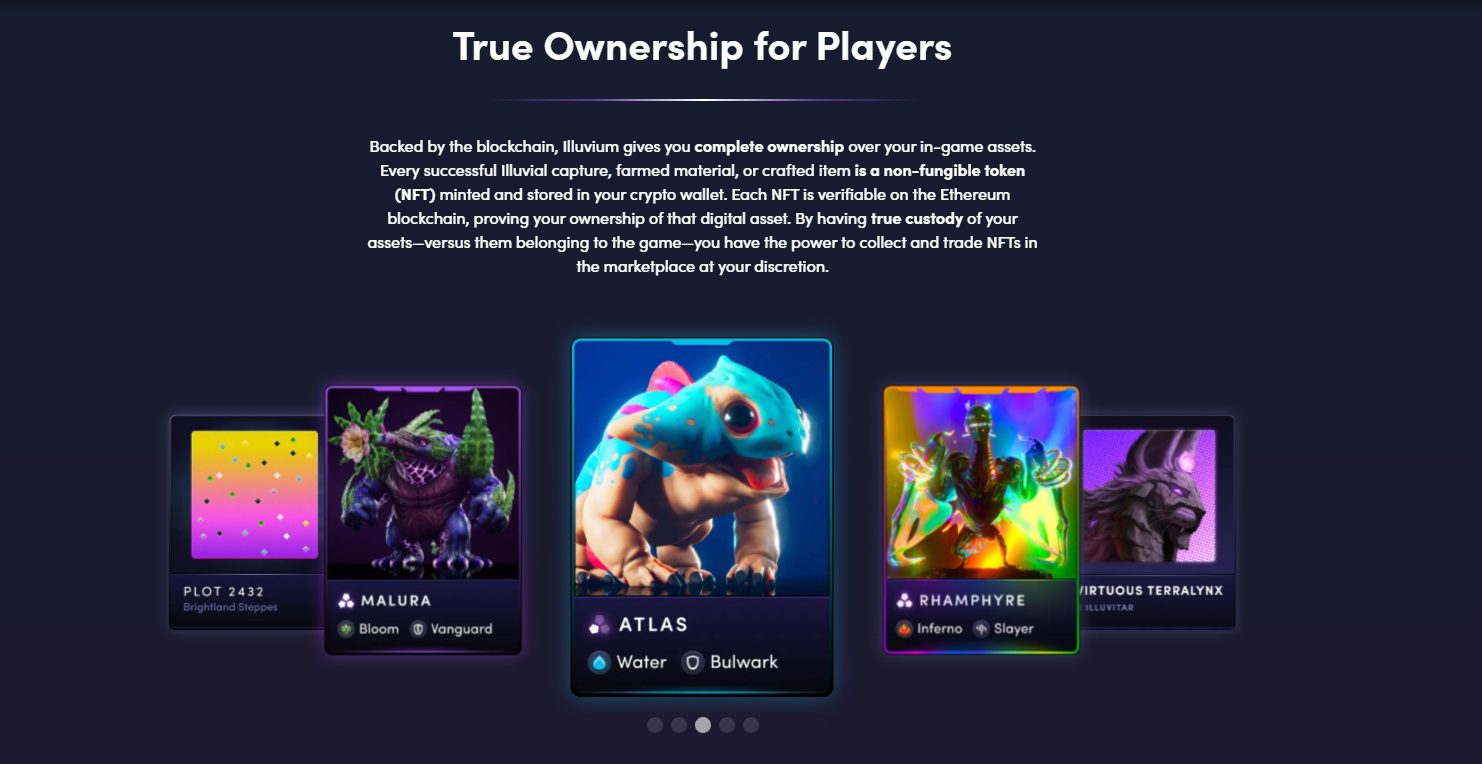Click the Slayer class icon on Rhamphyre

tap(981, 629)
